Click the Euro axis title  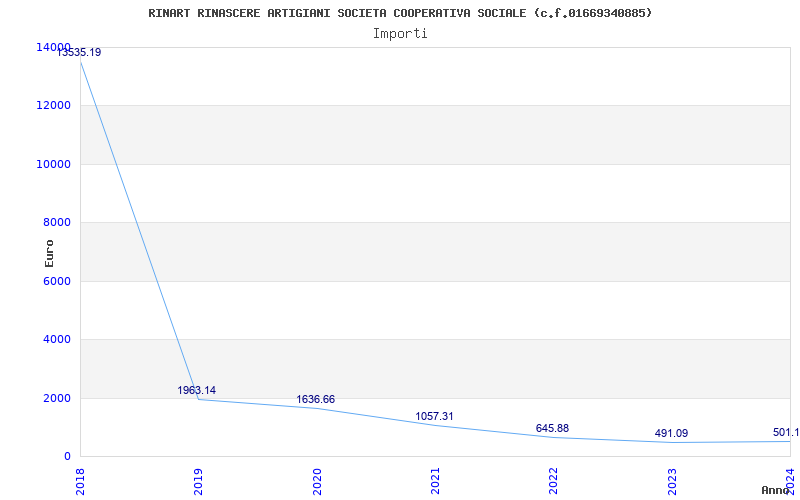pos(49,254)
